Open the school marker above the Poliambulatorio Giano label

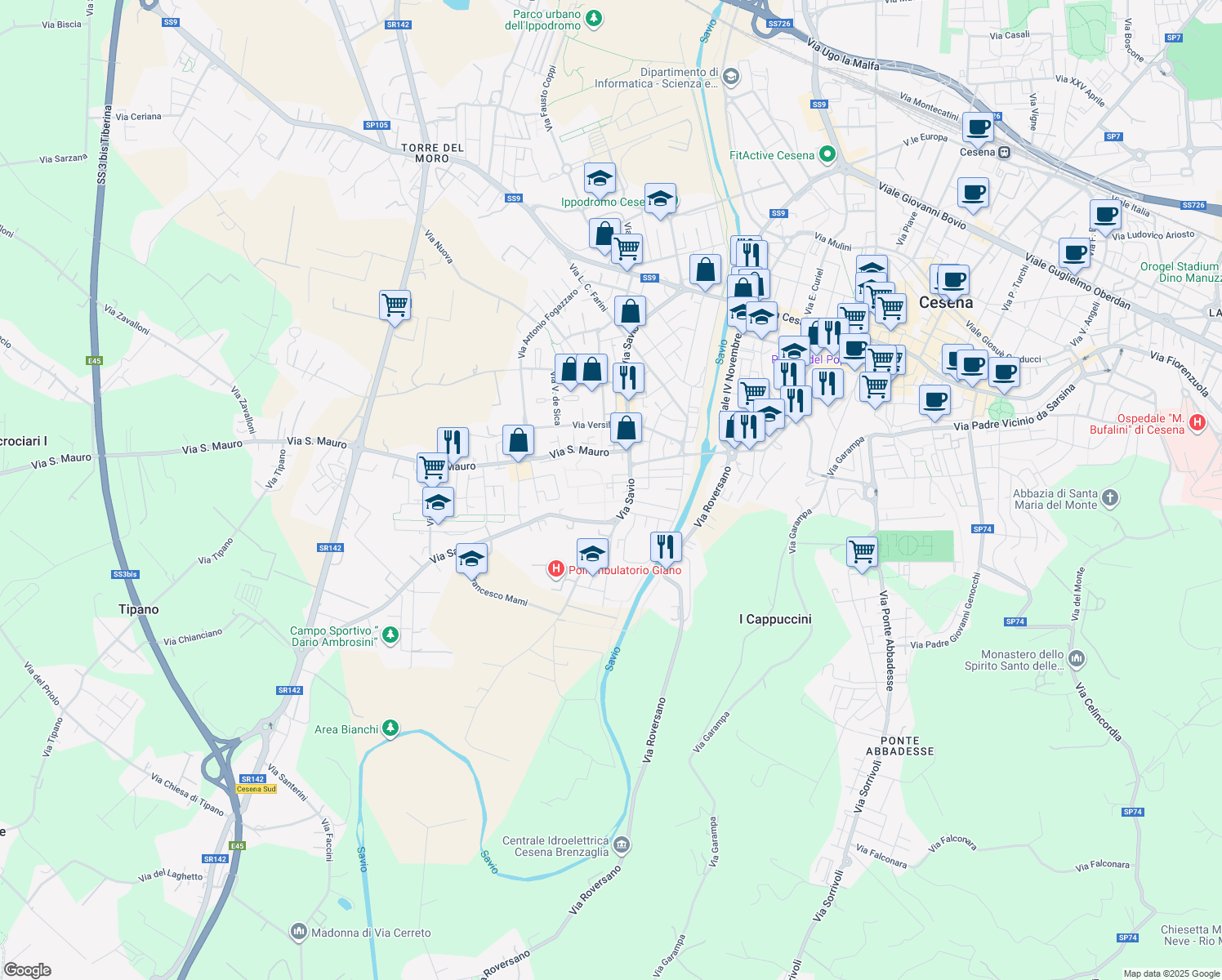[x=592, y=555]
